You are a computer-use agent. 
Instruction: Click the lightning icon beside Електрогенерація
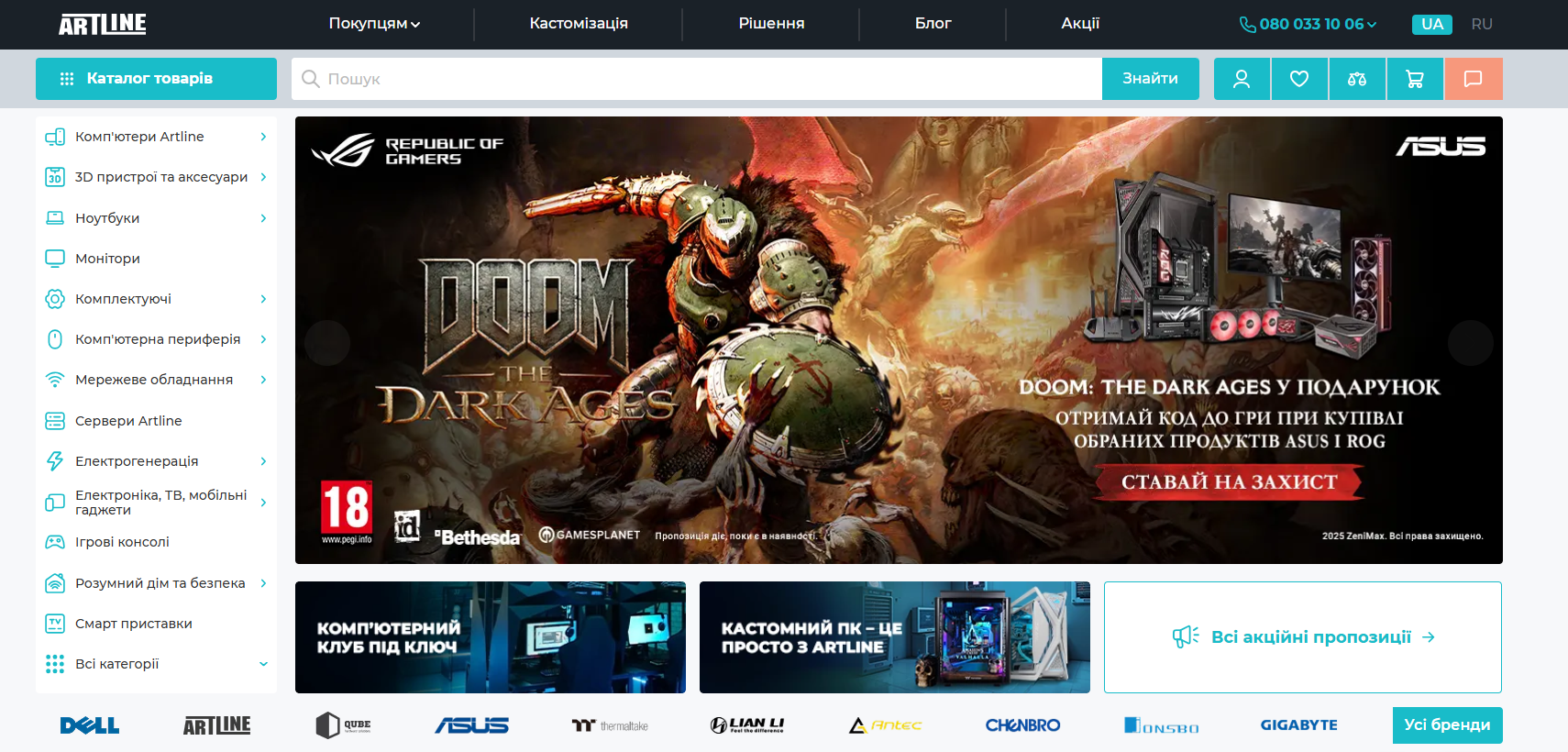pos(55,461)
